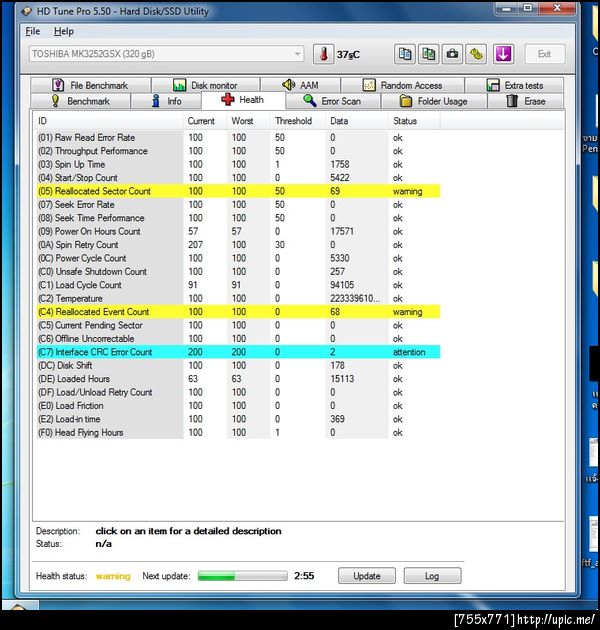
Task: Click the Update button
Action: tap(367, 576)
